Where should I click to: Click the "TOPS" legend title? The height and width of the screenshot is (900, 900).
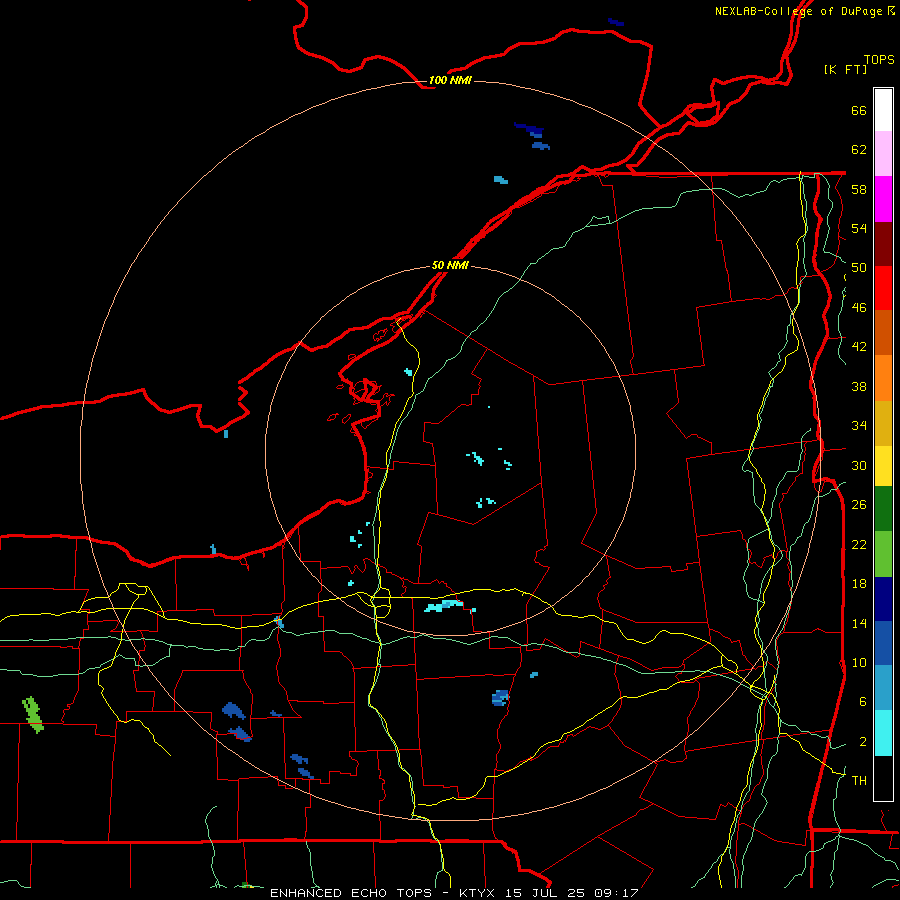coord(879,60)
